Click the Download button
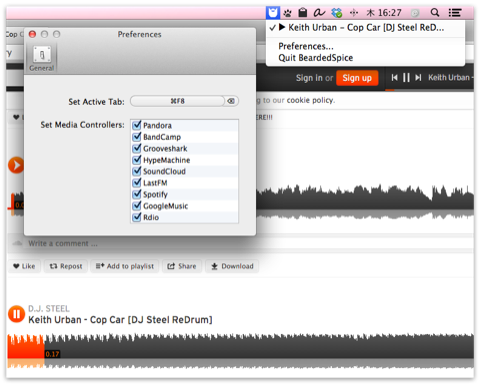This screenshot has width=480, height=384. point(232,266)
